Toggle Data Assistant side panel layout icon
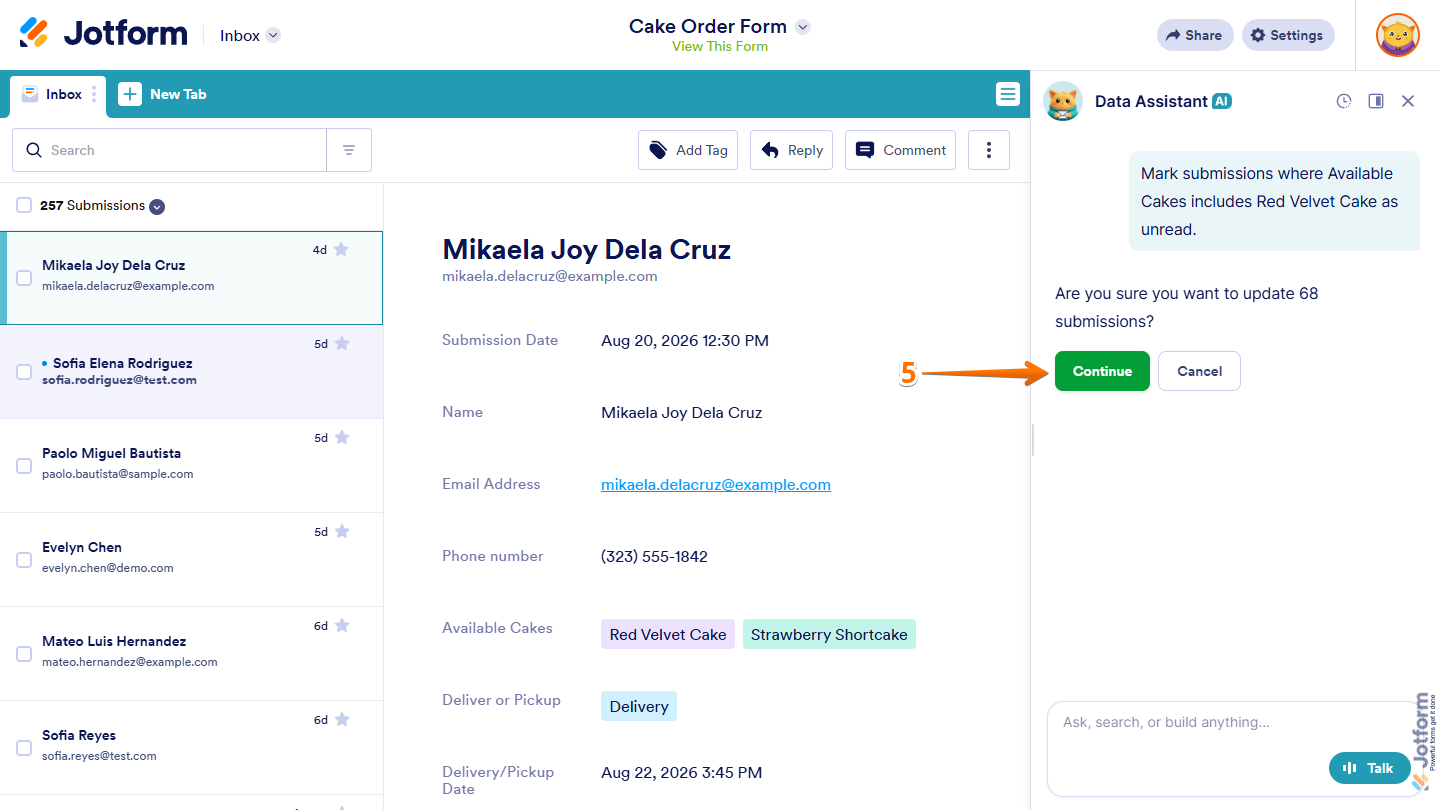 pos(1376,101)
